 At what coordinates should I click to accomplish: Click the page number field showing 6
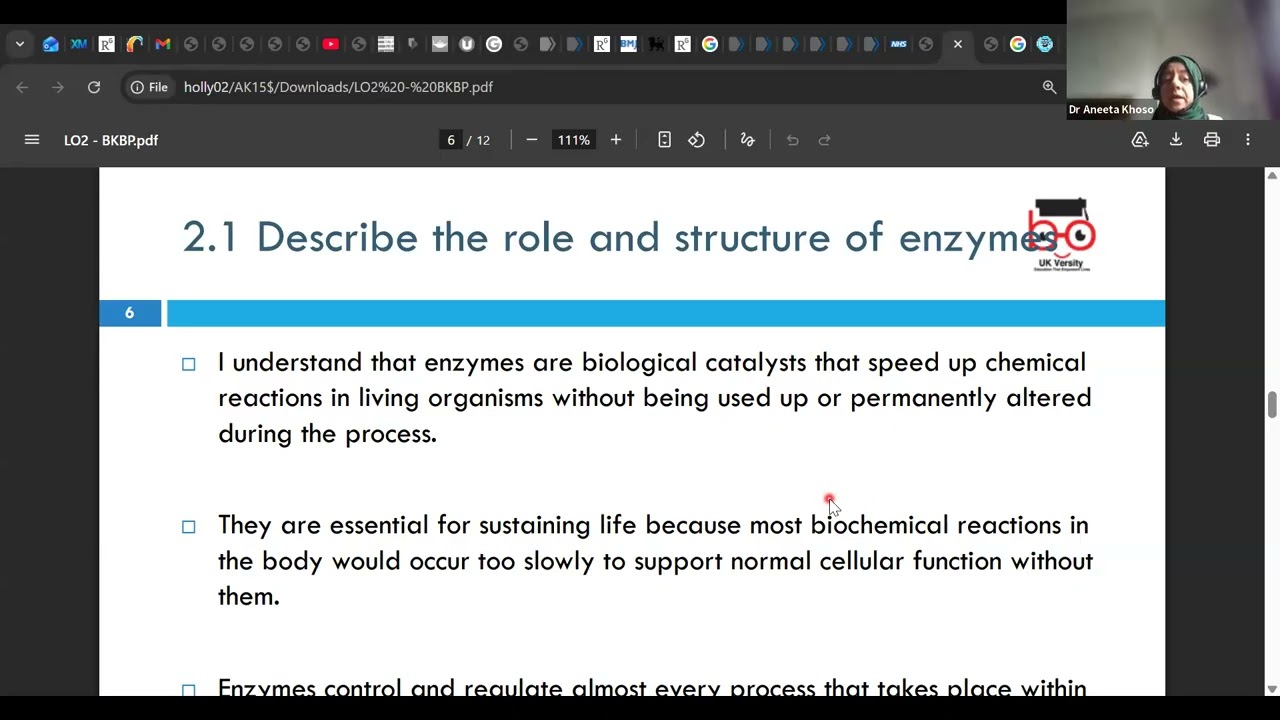tap(451, 140)
